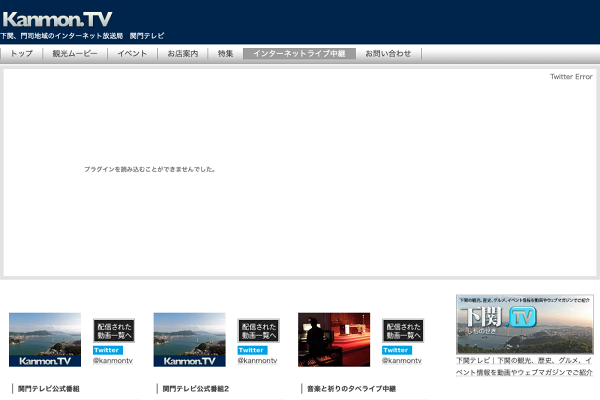This screenshot has height=400, width=600.
Task: Select the インターネットライブ中継 tab
Action: tap(299, 54)
